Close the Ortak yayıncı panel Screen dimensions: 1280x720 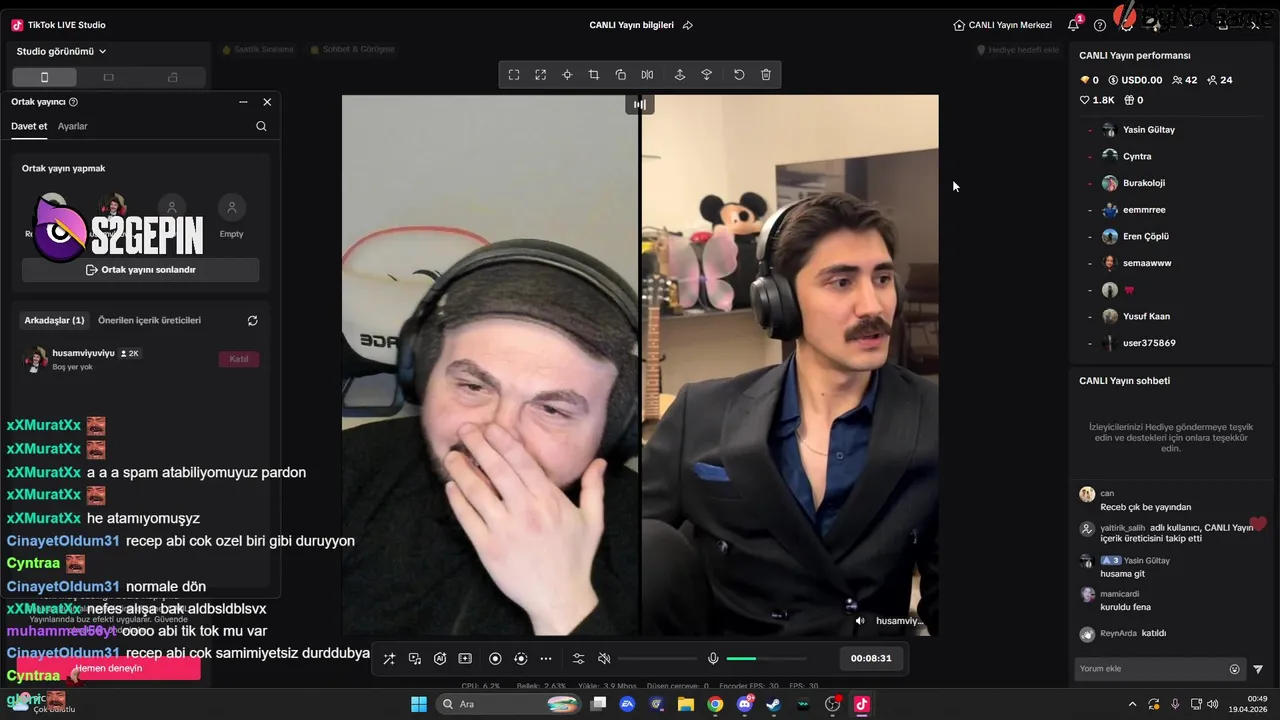pyautogui.click(x=267, y=102)
